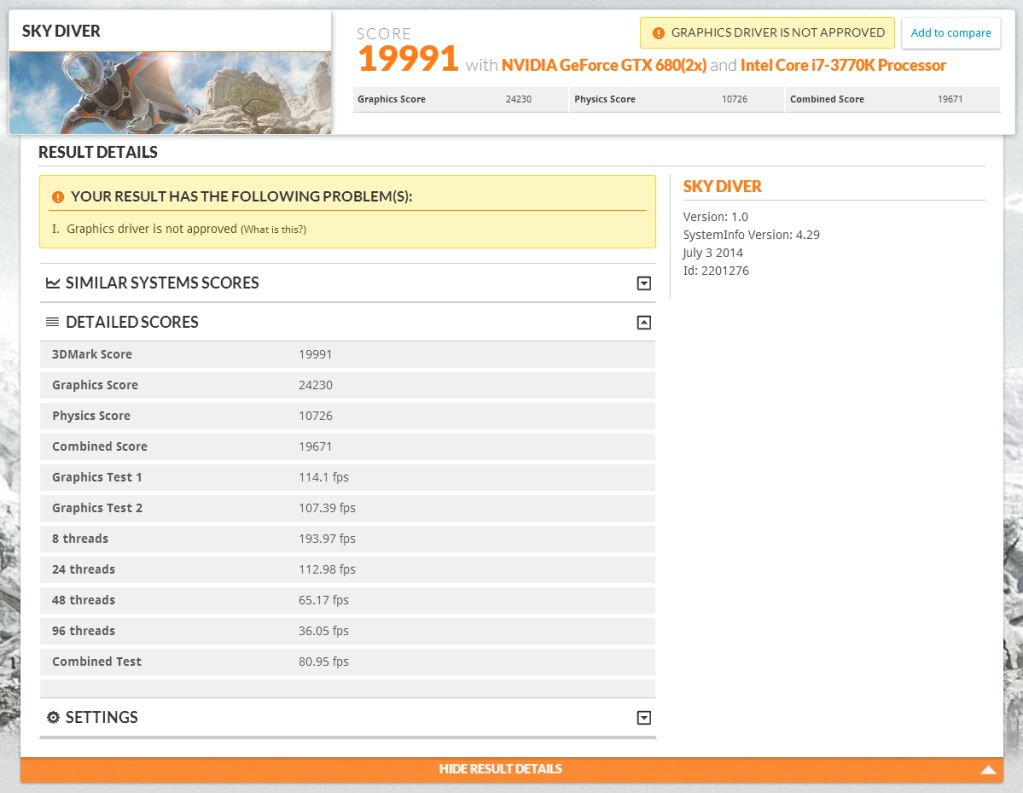This screenshot has height=793, width=1023.
Task: Click the orange alert icon beside problems heading
Action: tap(58, 197)
